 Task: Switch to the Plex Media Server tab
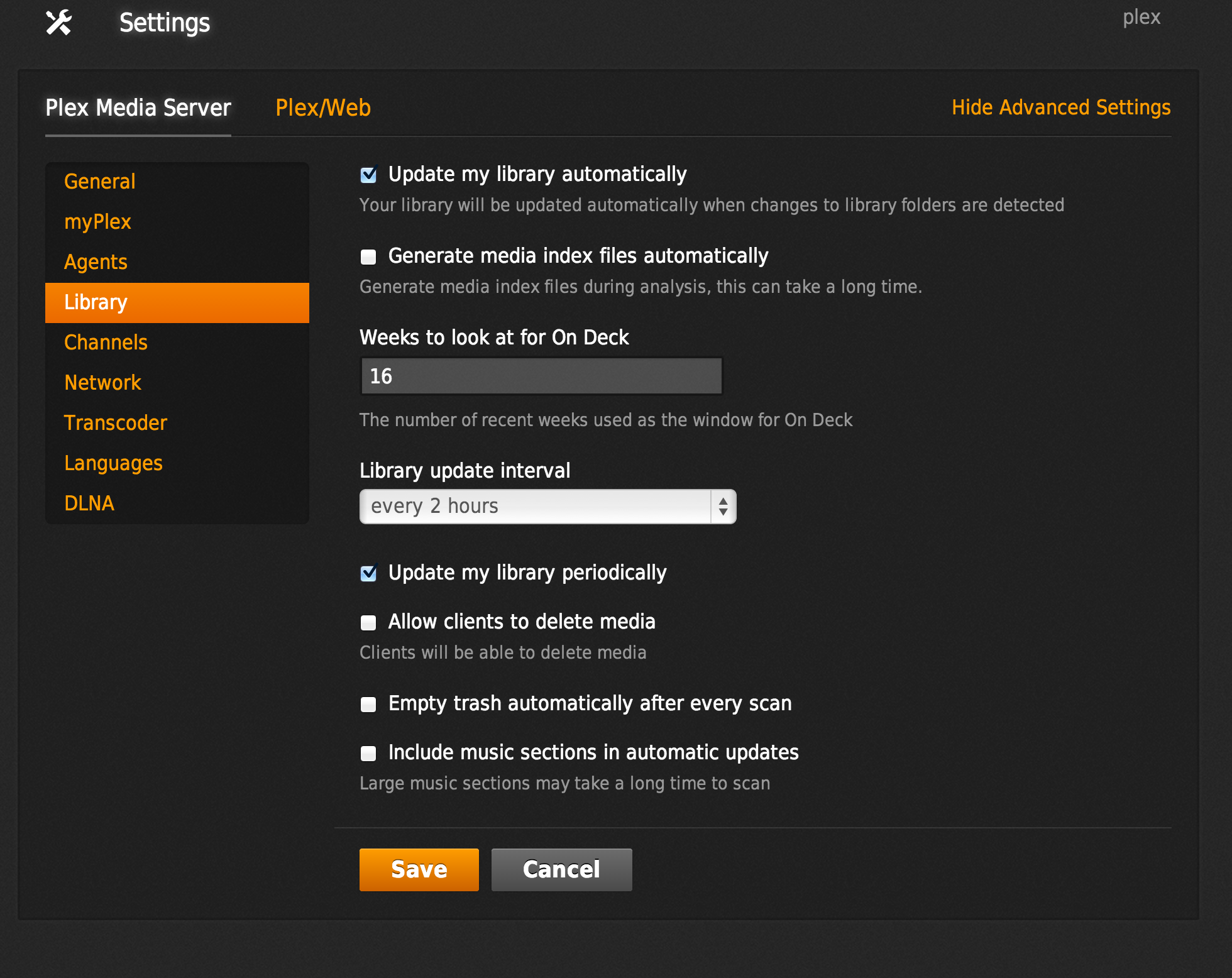(138, 107)
